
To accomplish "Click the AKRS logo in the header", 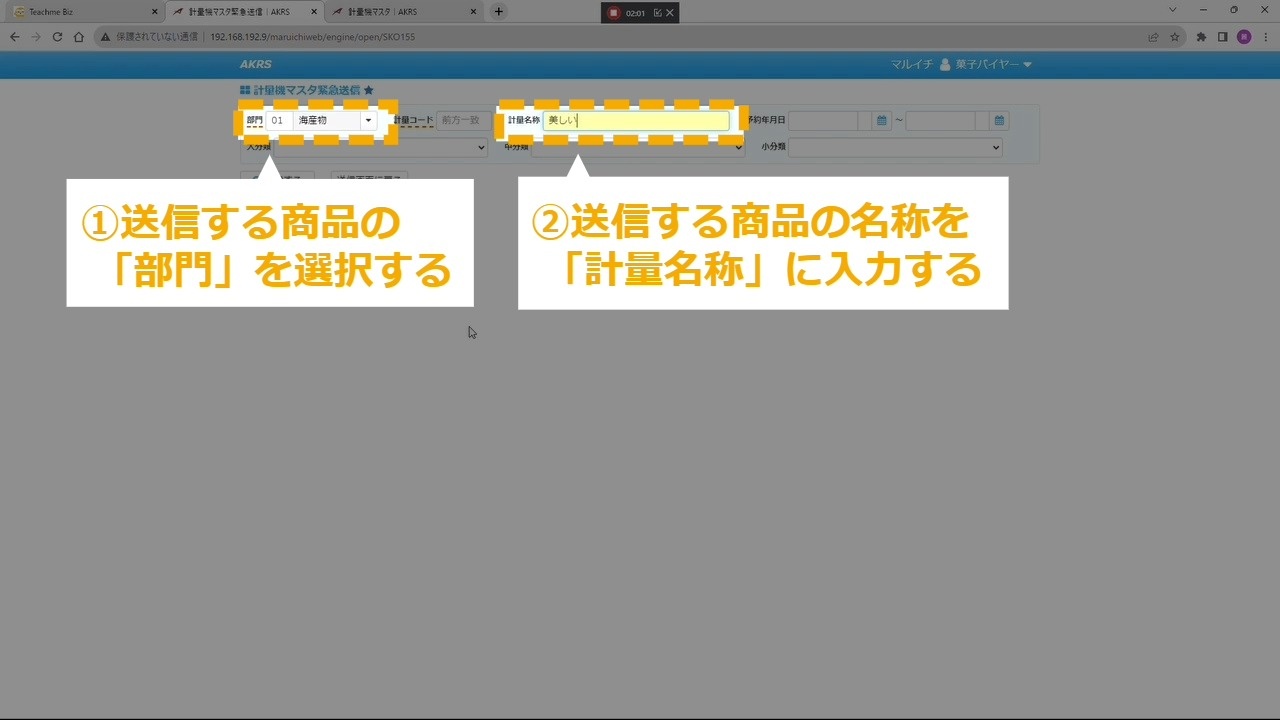I will (256, 65).
